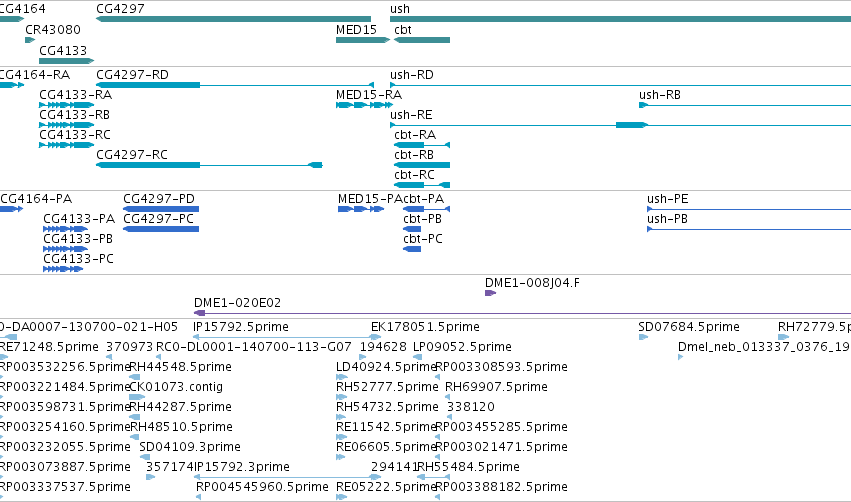Click the RH54732.5prime EST label
Image resolution: width=851 pixels, height=502 pixels.
[x=387, y=408]
